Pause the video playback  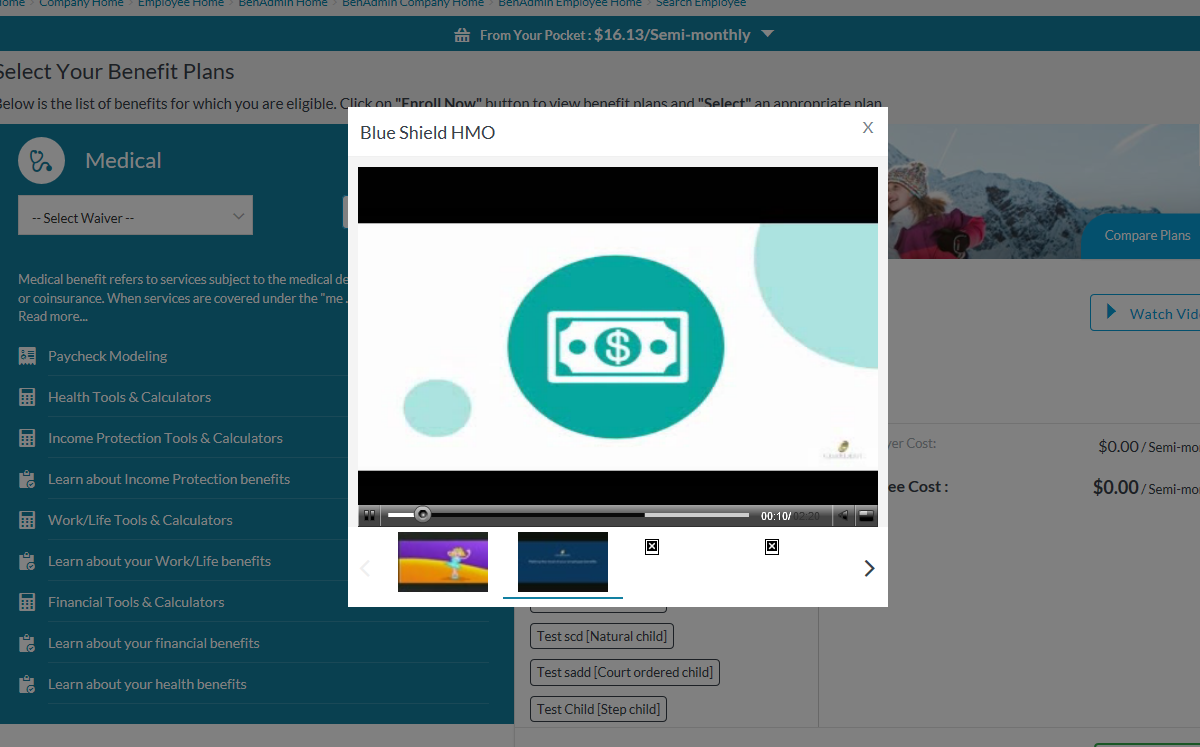(369, 516)
